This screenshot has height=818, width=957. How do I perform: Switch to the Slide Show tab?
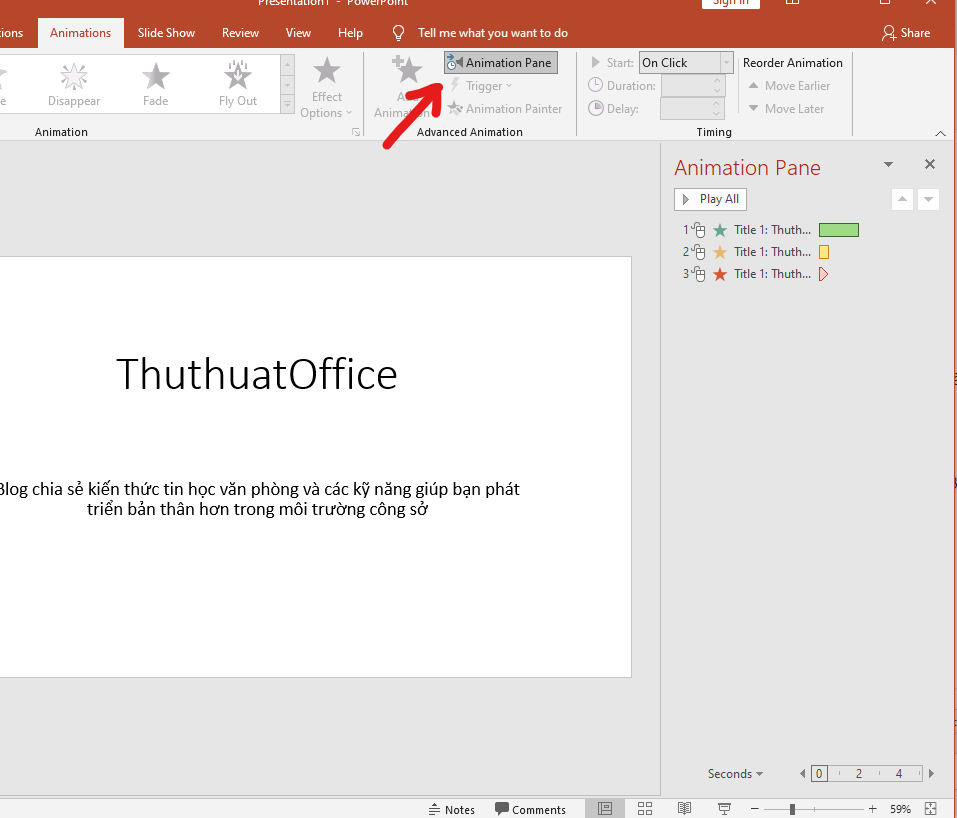pos(166,32)
